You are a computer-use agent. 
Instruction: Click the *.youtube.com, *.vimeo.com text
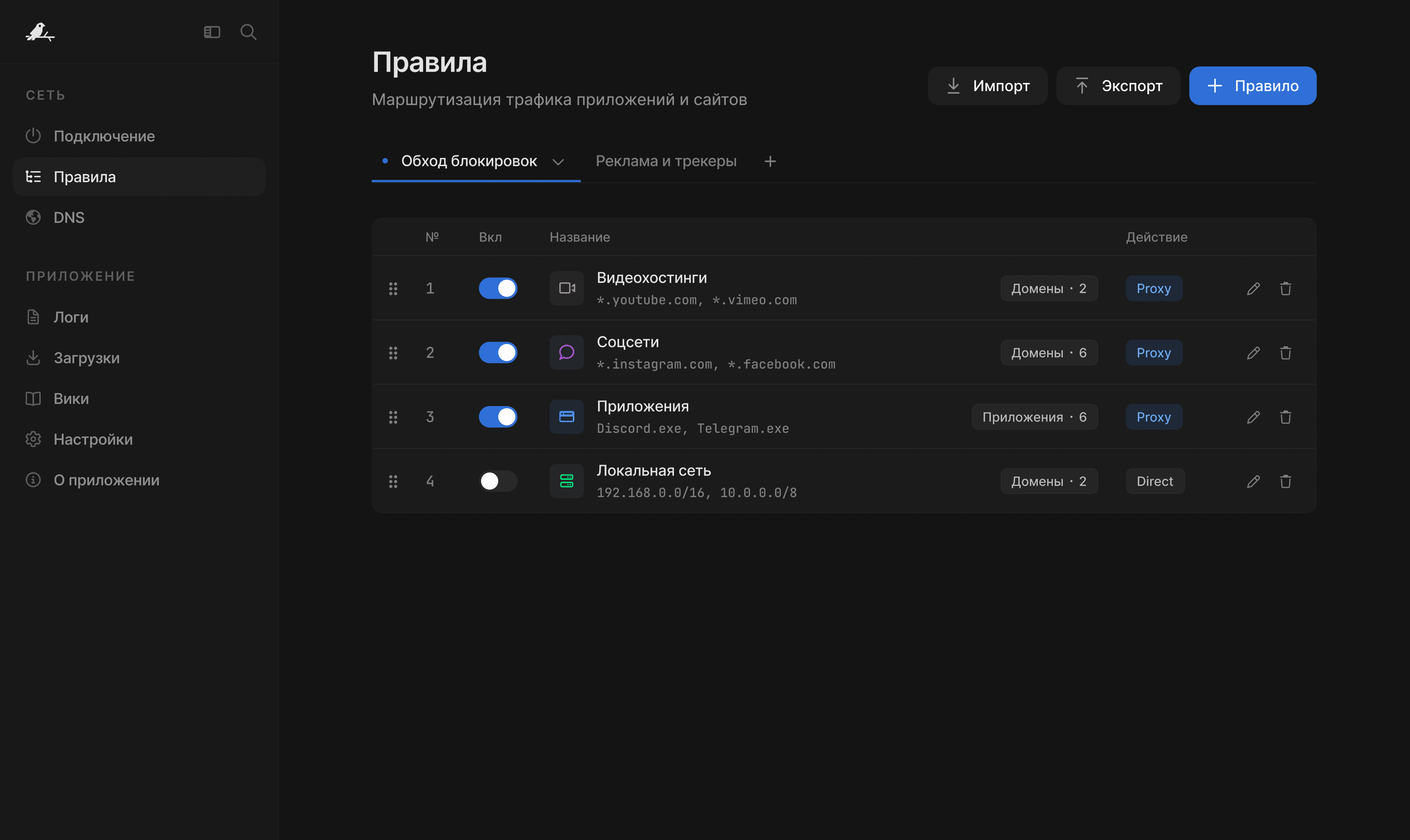click(x=697, y=300)
